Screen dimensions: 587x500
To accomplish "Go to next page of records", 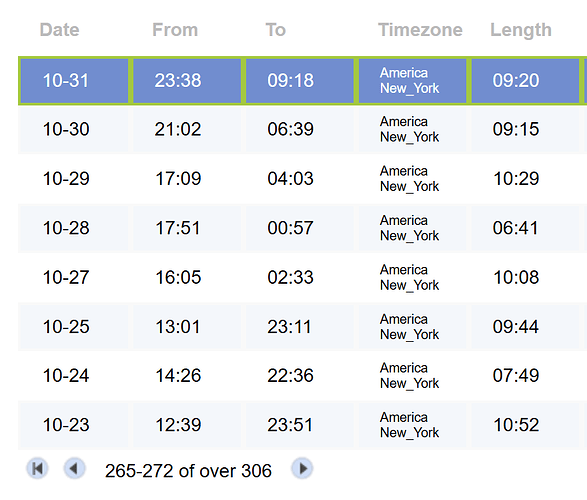I will pyautogui.click(x=302, y=469).
